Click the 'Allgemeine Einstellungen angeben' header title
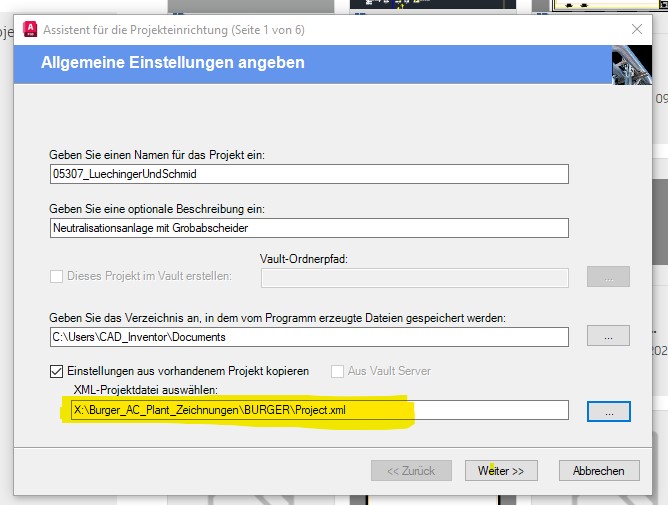 pos(173,63)
